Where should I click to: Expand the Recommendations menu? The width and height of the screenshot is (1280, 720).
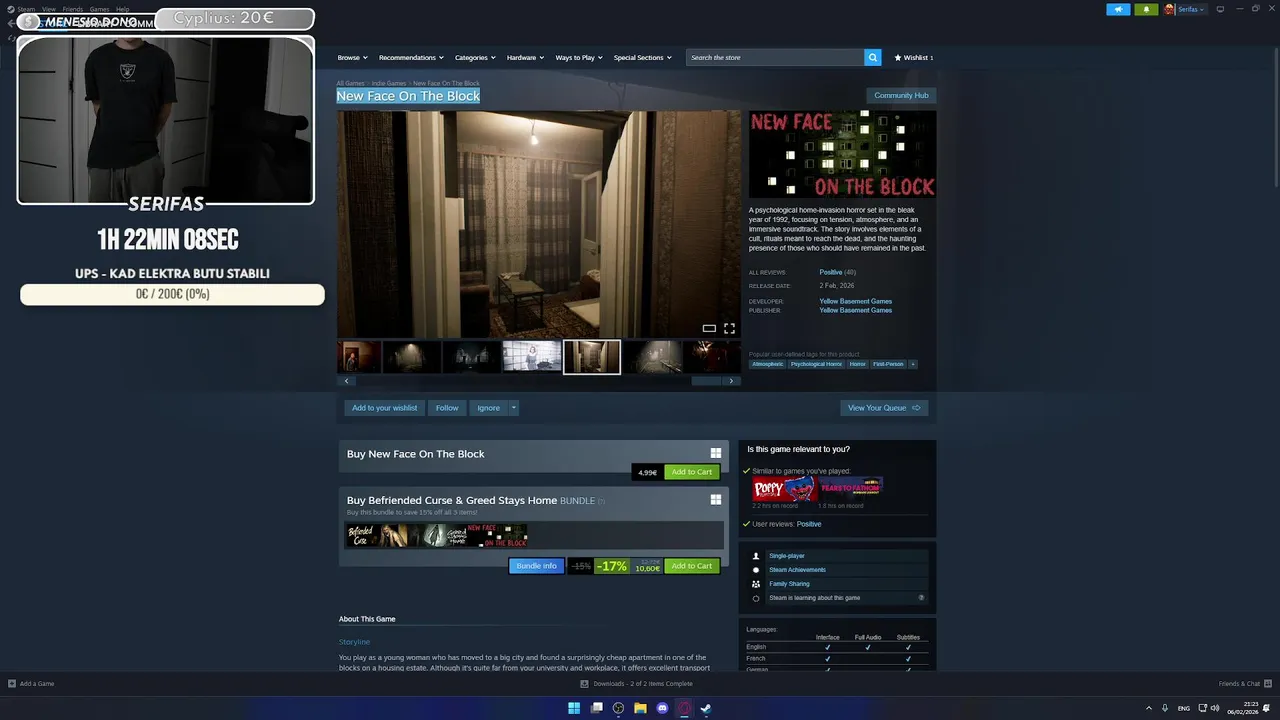pyautogui.click(x=410, y=58)
